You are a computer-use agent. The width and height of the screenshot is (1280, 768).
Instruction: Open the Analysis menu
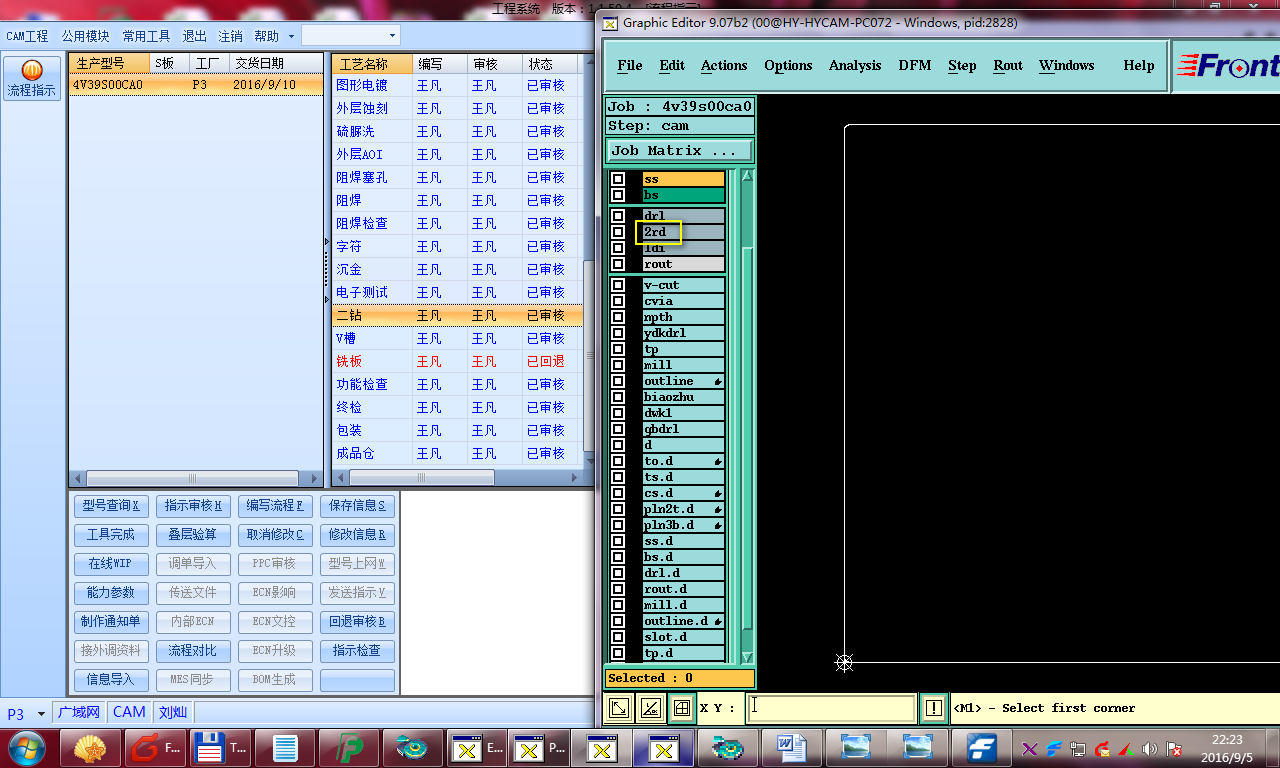(855, 65)
